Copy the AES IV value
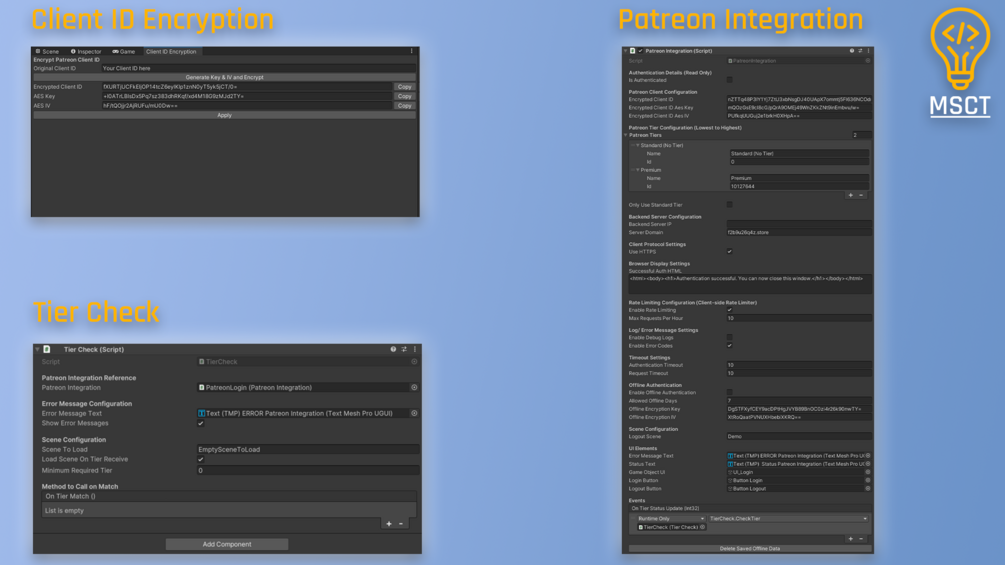 pos(404,106)
